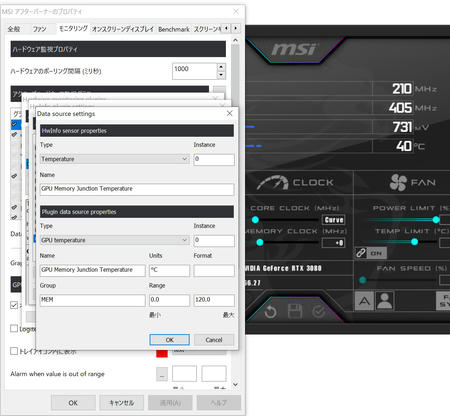Toggle the link icon beside ON
Image resolution: width=450 pixels, height=416 pixels.
point(361,253)
